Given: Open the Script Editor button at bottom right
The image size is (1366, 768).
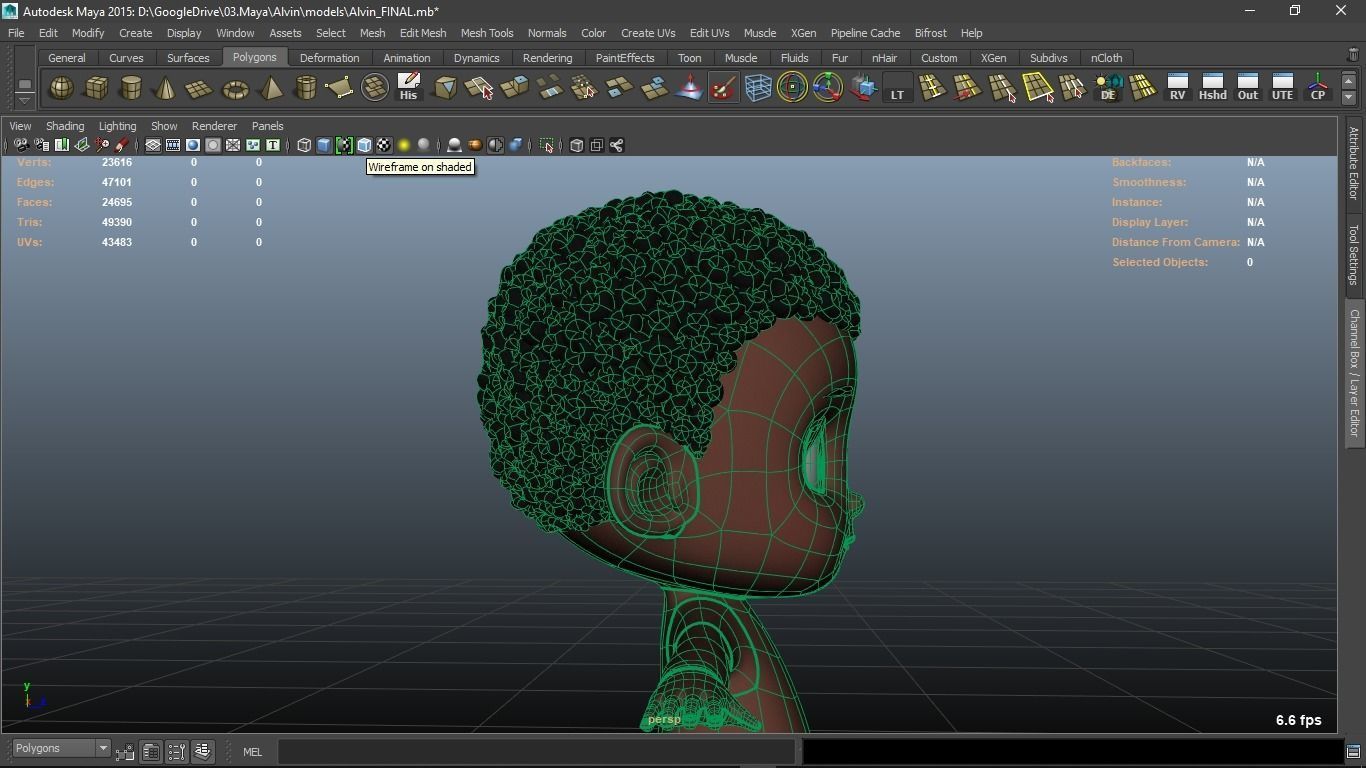Looking at the screenshot, I should click(x=1353, y=752).
